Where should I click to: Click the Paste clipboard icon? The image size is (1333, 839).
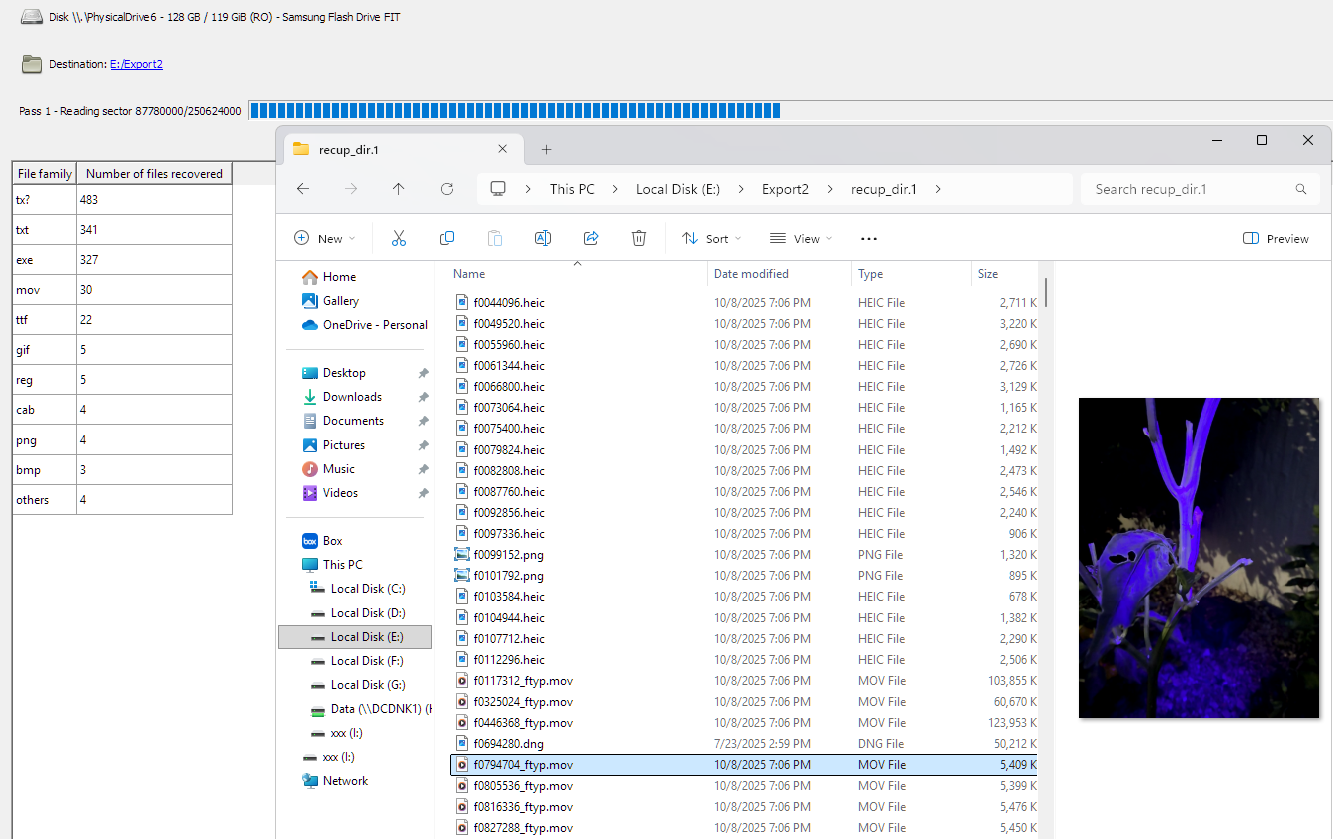[494, 238]
